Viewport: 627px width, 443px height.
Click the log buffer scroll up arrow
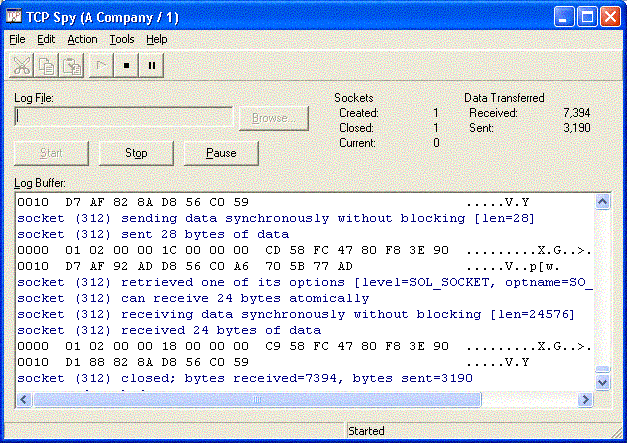[603, 202]
